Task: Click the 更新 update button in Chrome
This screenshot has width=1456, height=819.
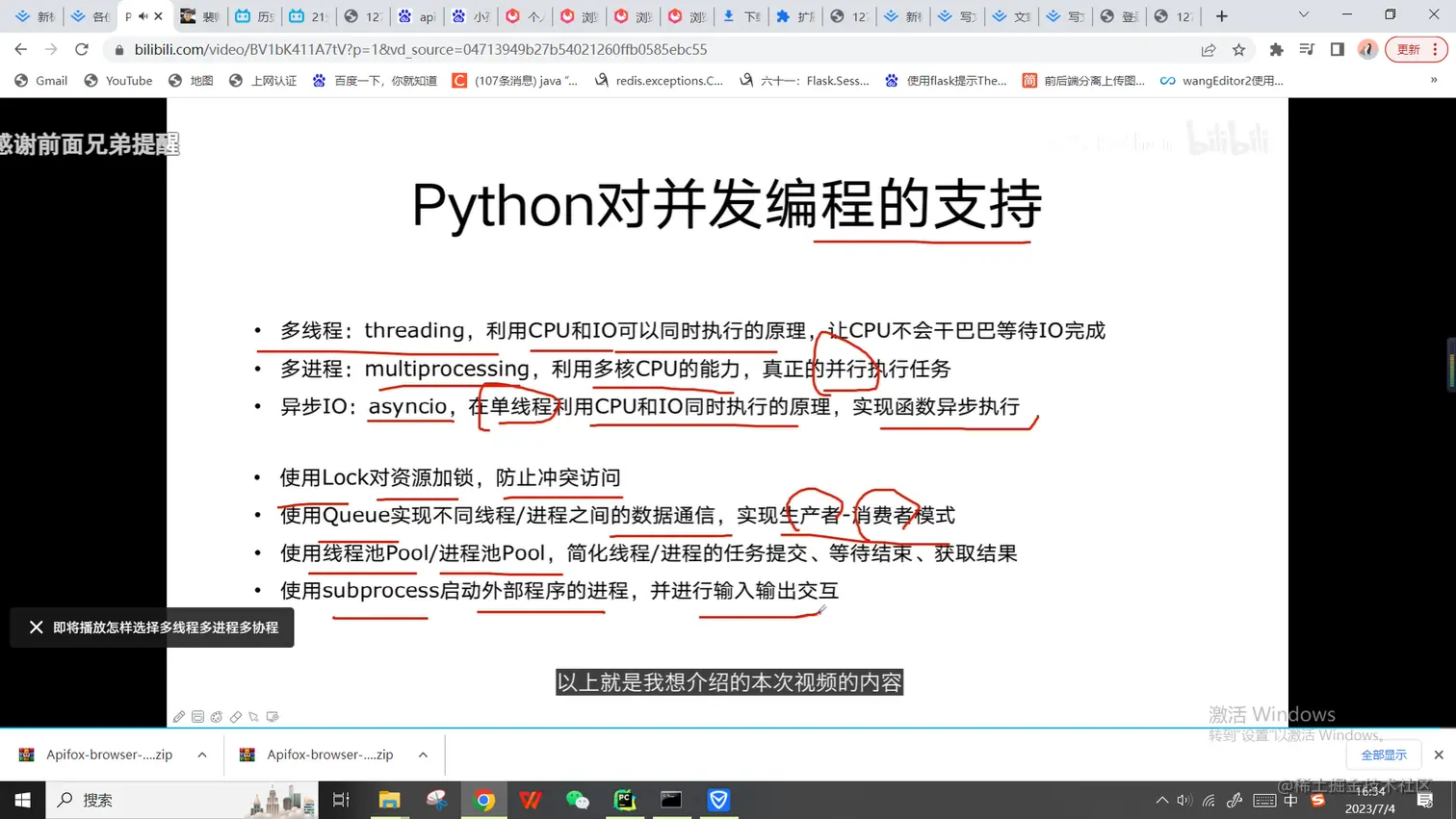Action: (x=1417, y=49)
